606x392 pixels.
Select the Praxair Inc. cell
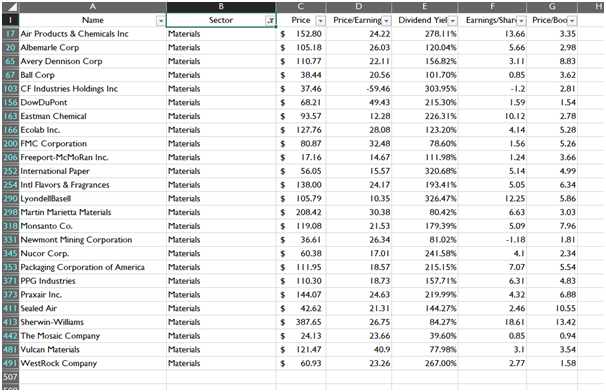pos(93,295)
